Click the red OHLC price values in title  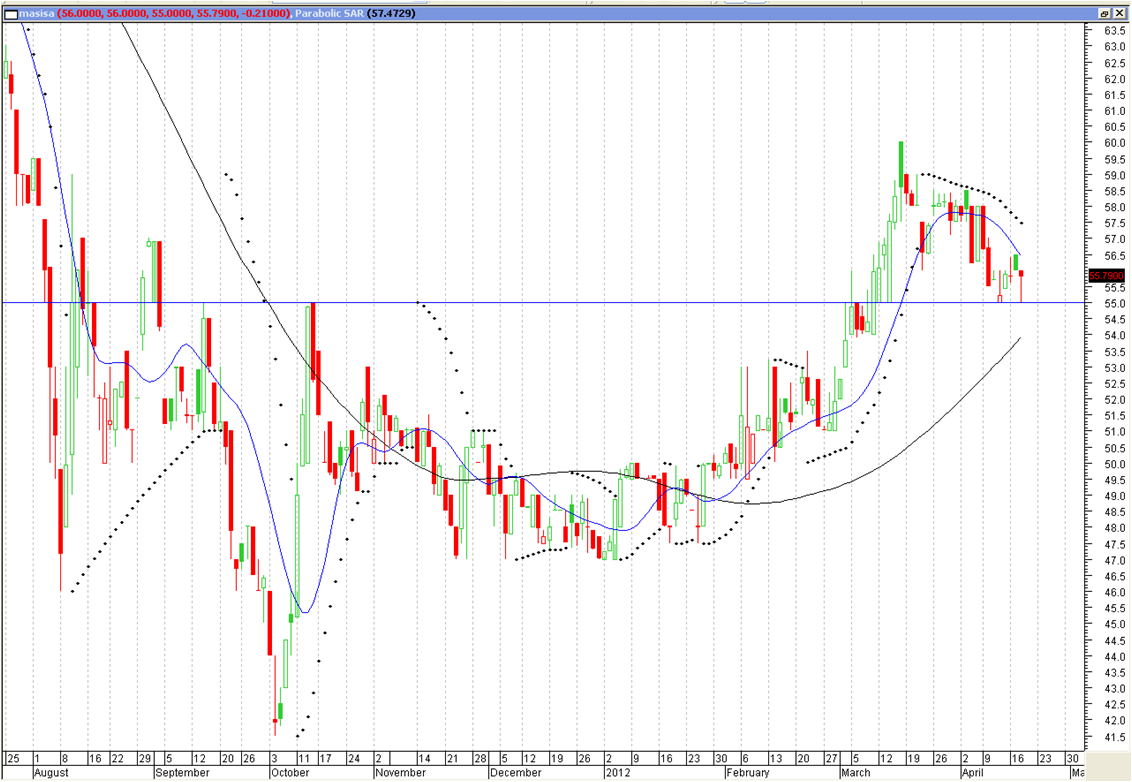[174, 13]
